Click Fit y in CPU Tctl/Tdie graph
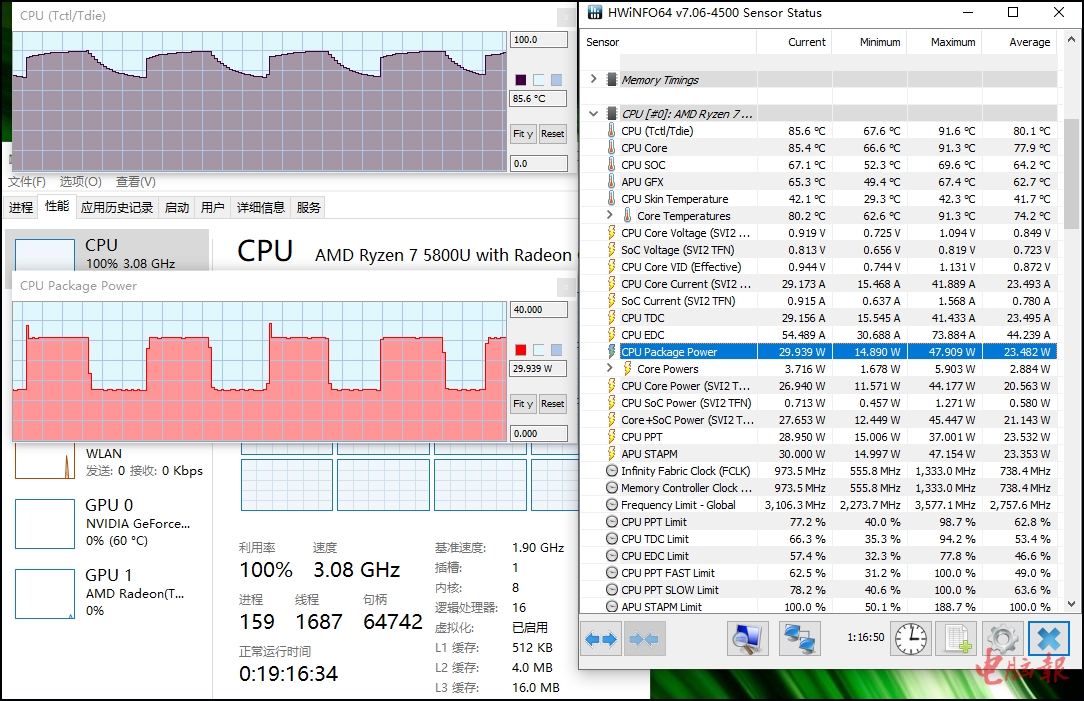This screenshot has width=1084, height=701. [523, 134]
